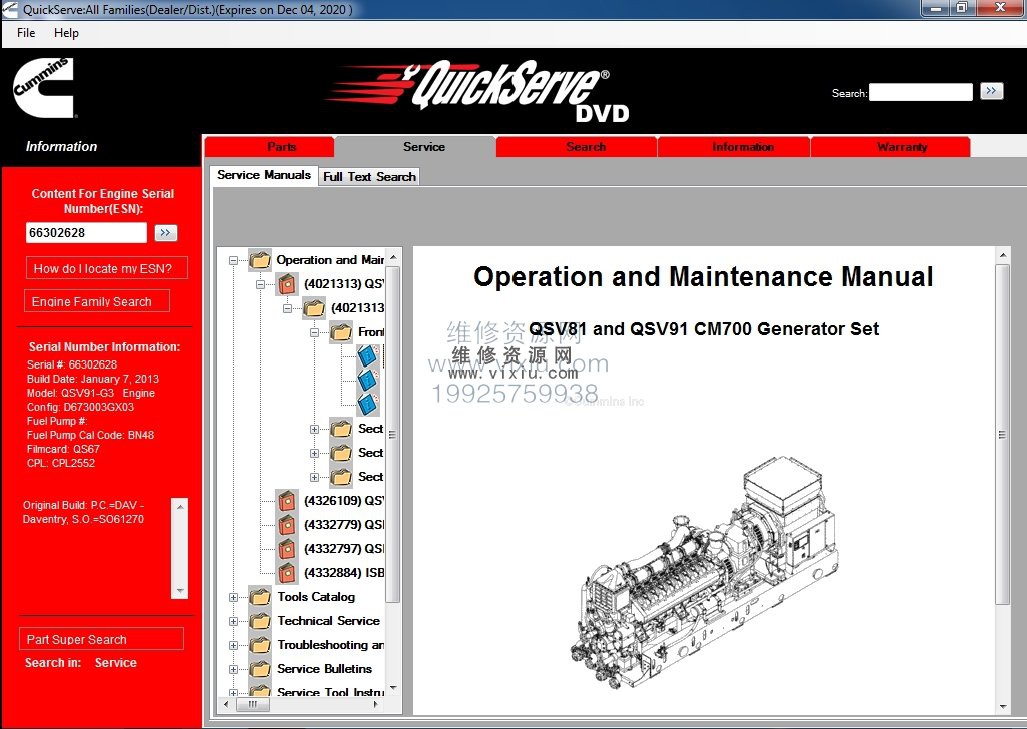1027x729 pixels.
Task: Collapse the Front folder node
Action: tap(314, 333)
